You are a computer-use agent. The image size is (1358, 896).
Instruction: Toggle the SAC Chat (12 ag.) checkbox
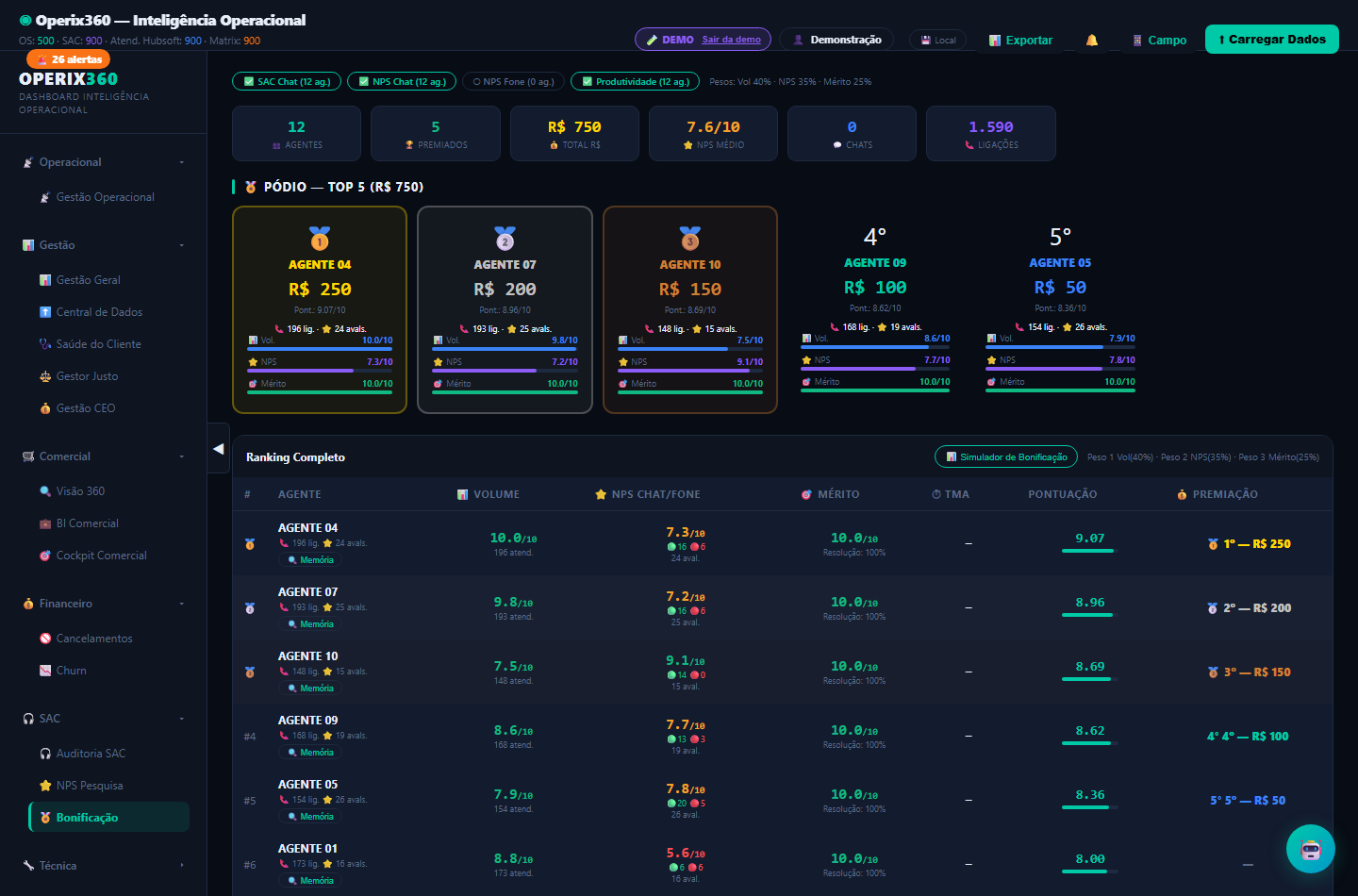[x=287, y=82]
